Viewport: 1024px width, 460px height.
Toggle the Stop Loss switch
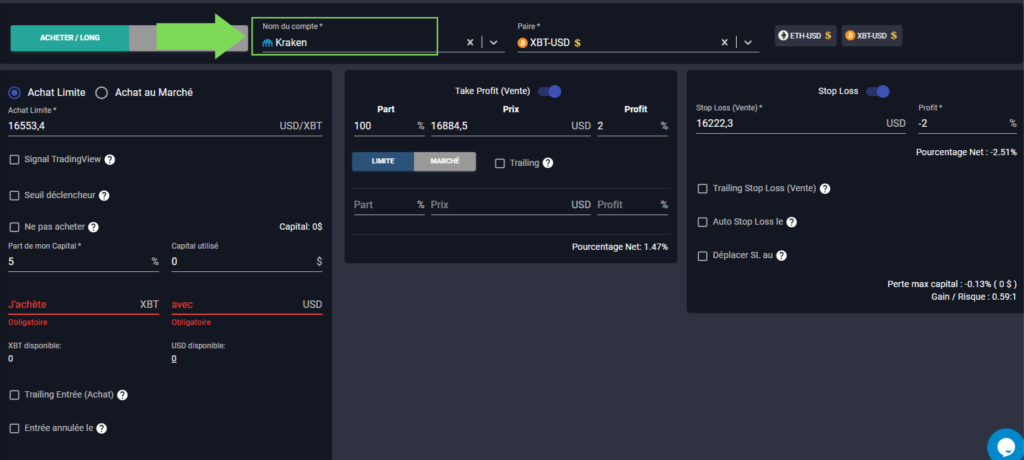pos(878,91)
